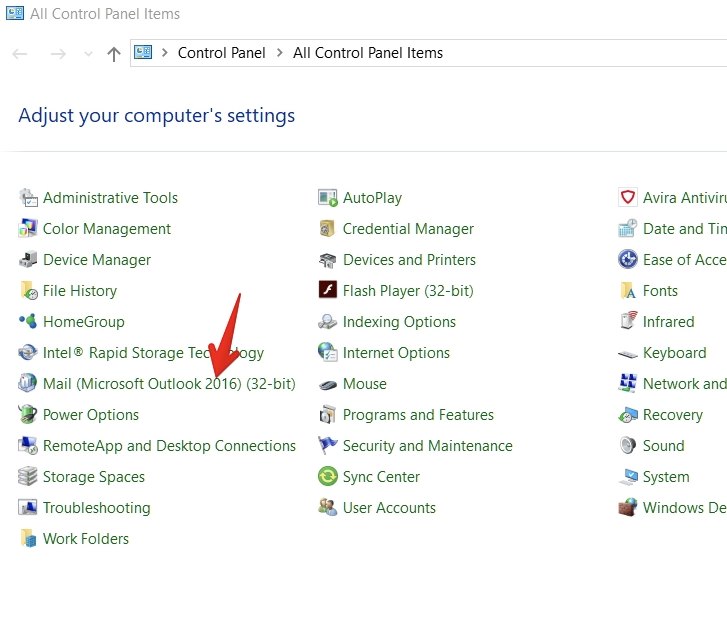Viewport: 727px width, 618px height.
Task: Open the Devices and Printers icon
Action: point(328,260)
